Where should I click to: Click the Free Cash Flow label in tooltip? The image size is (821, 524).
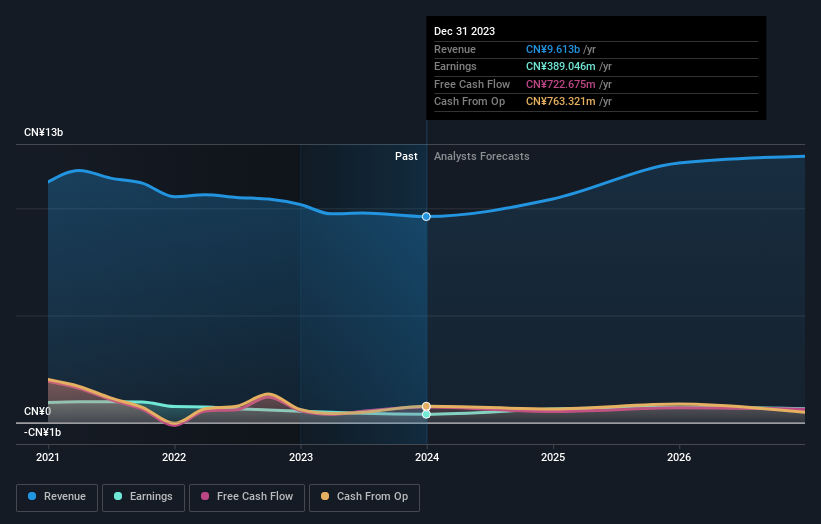click(x=472, y=84)
